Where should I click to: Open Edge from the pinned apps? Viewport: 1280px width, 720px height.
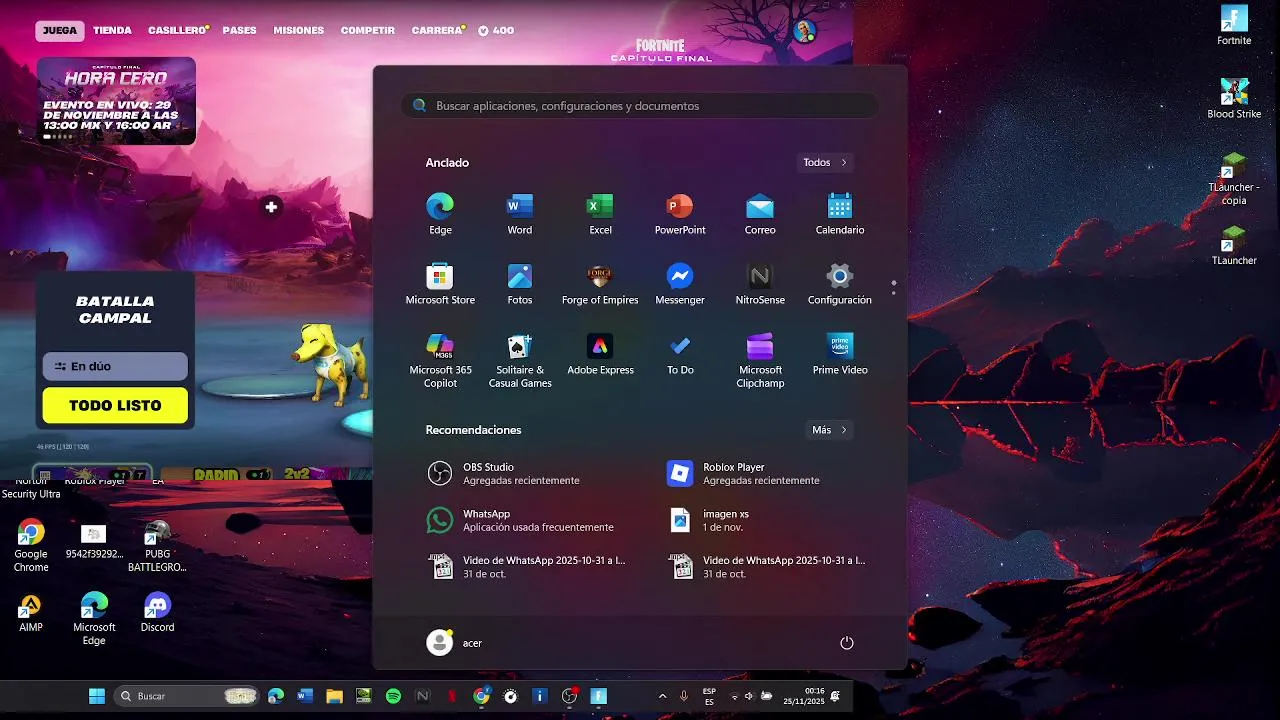(440, 214)
